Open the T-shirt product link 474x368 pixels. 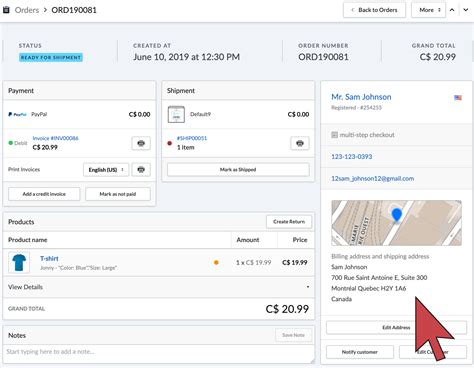click(x=49, y=258)
